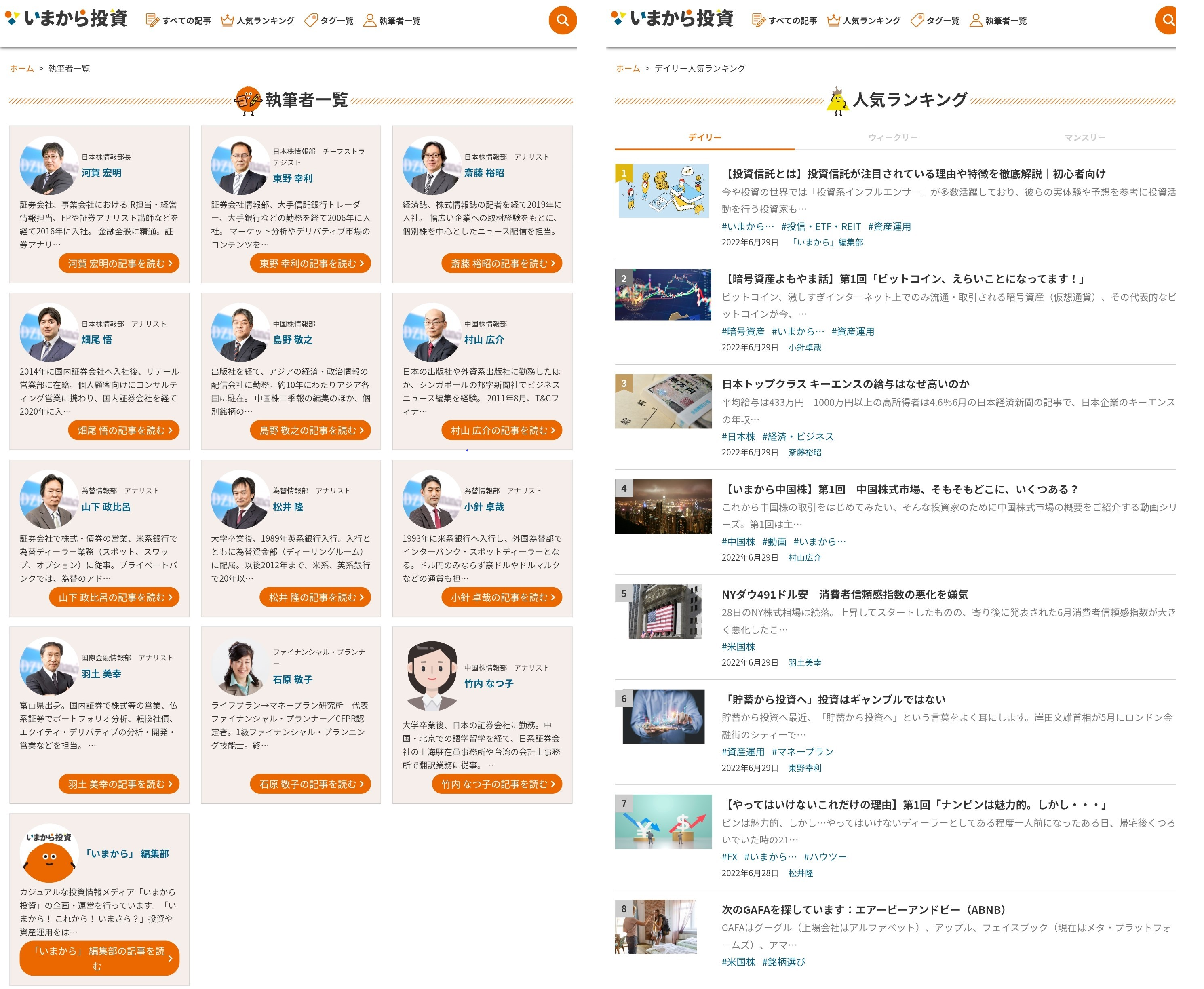
Task: Switch to the マンスリー ranking tab
Action: point(1084,137)
